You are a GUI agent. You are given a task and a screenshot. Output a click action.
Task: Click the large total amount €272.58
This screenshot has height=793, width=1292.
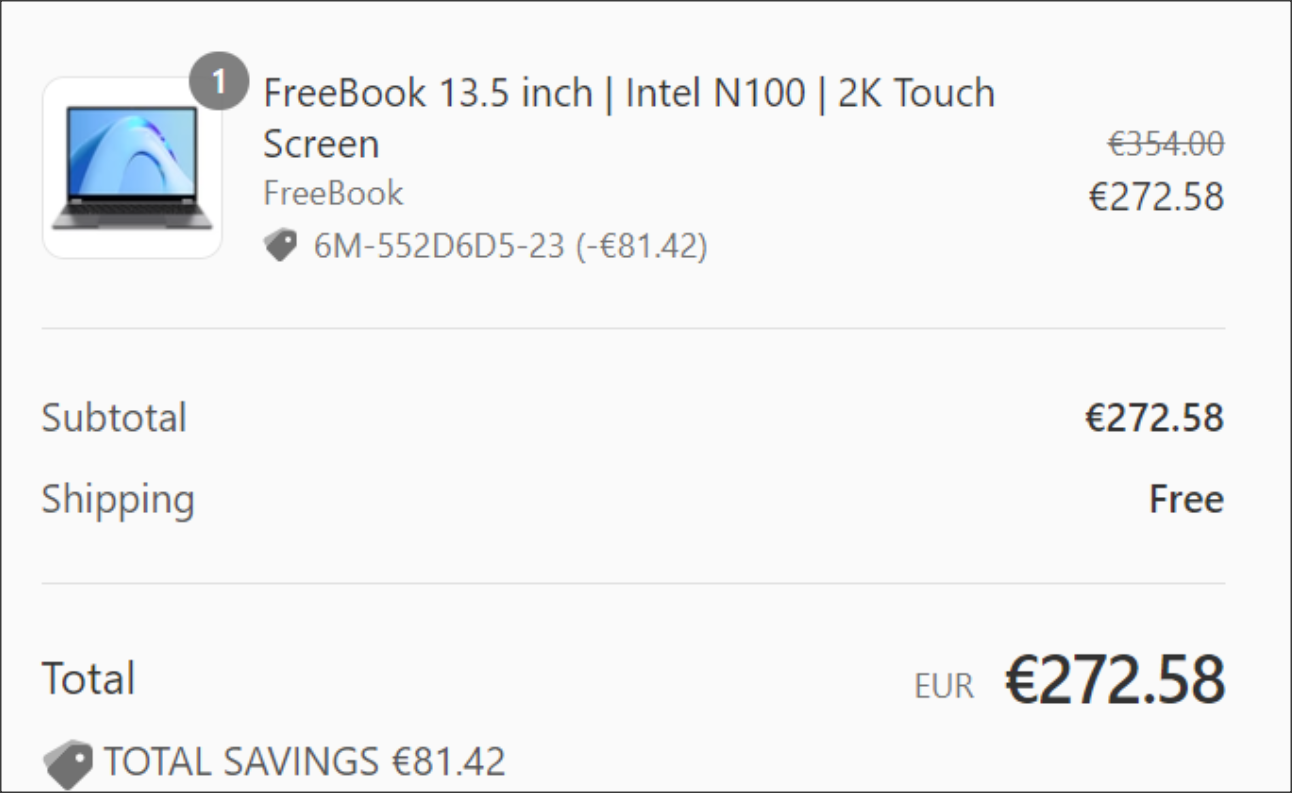point(1114,680)
